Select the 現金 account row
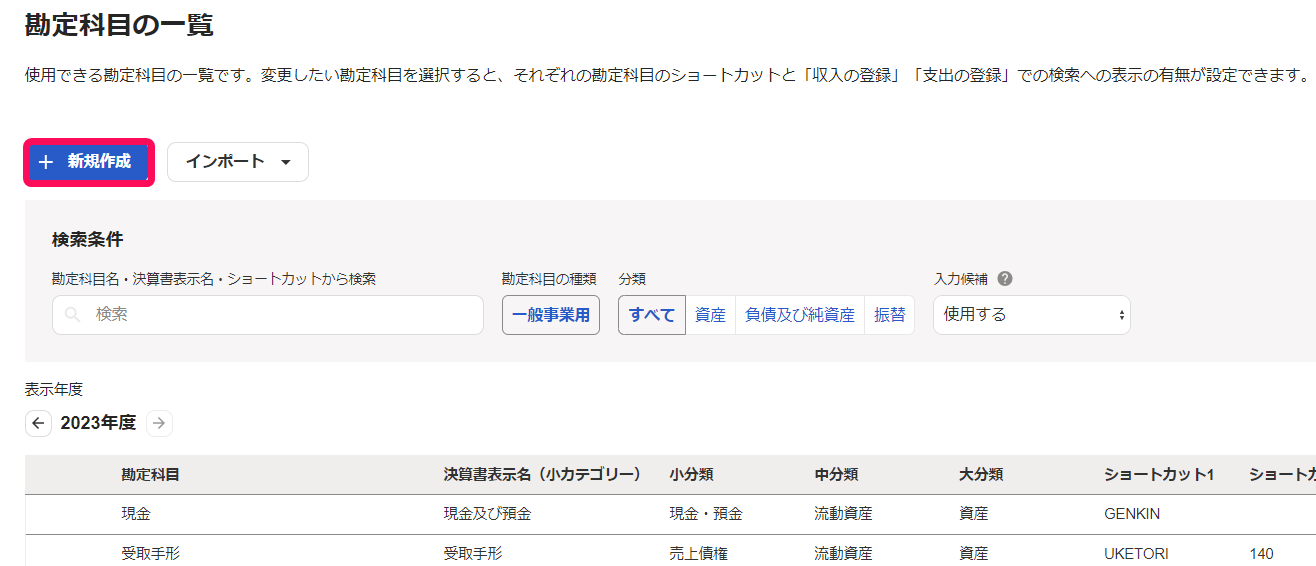This screenshot has width=1316, height=566. [x=670, y=514]
